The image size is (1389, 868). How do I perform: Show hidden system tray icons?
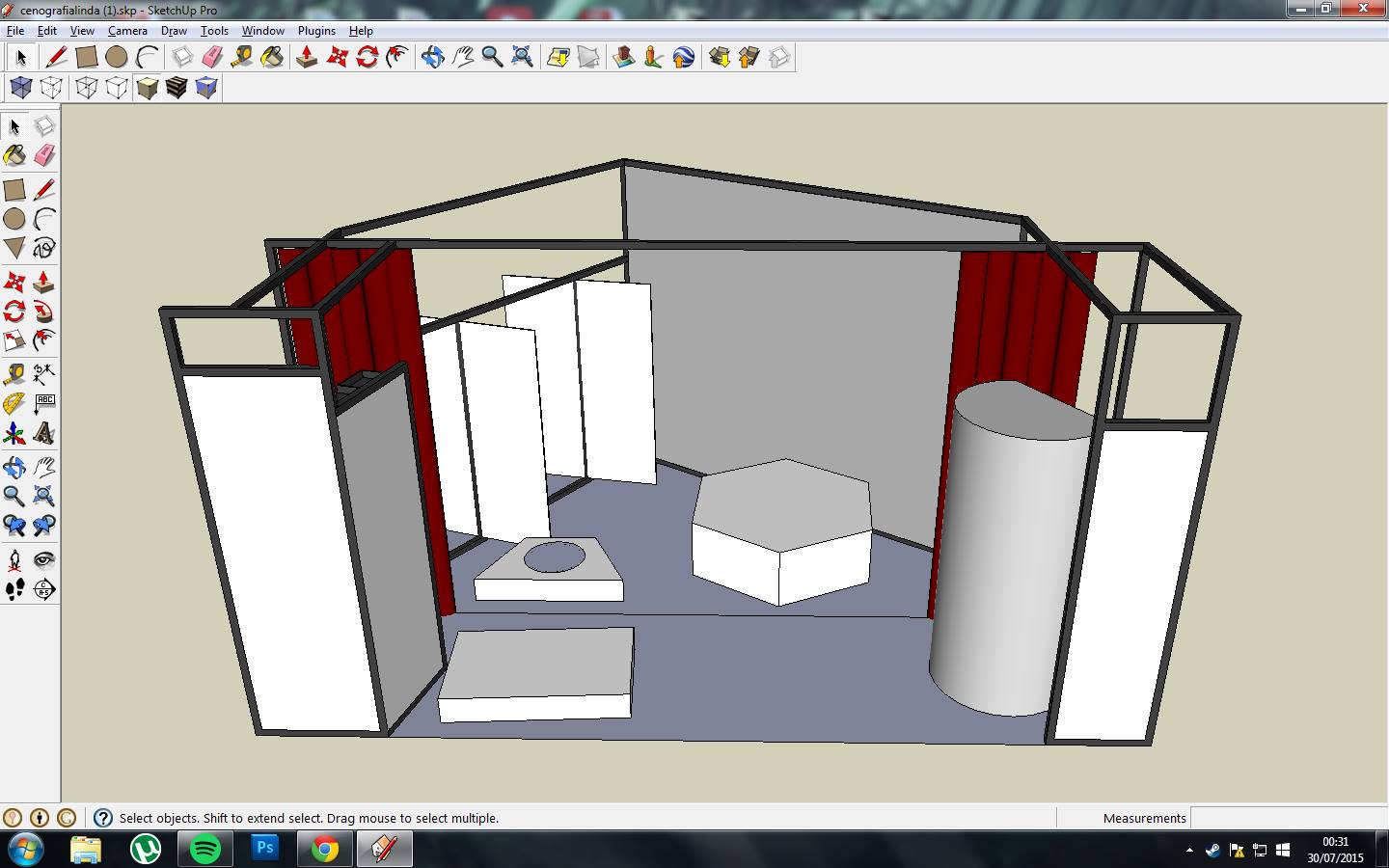[1189, 851]
